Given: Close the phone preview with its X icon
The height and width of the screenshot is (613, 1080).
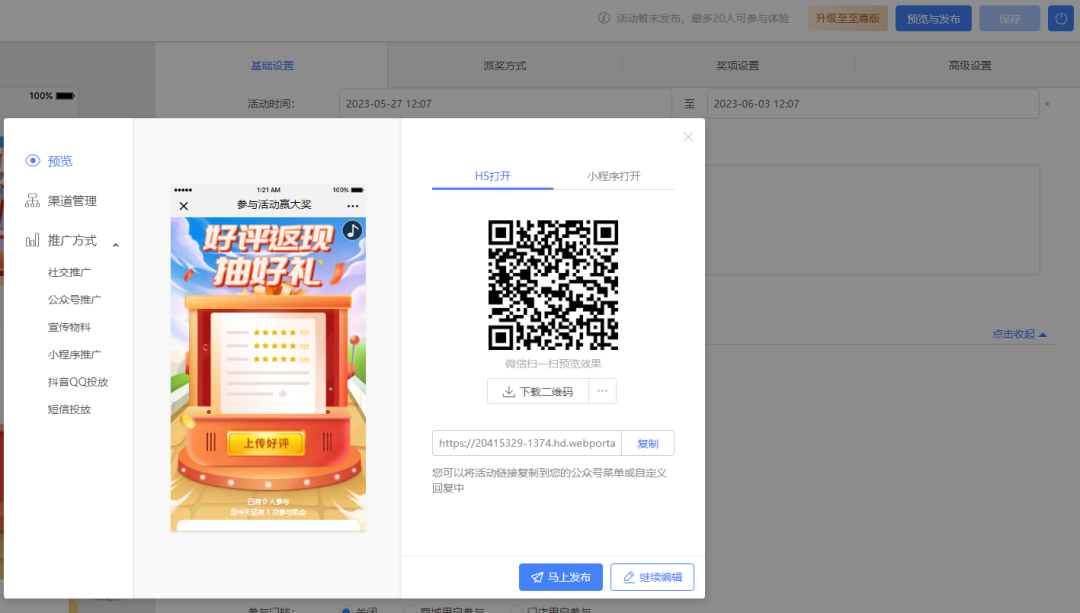Looking at the screenshot, I should click(x=183, y=206).
